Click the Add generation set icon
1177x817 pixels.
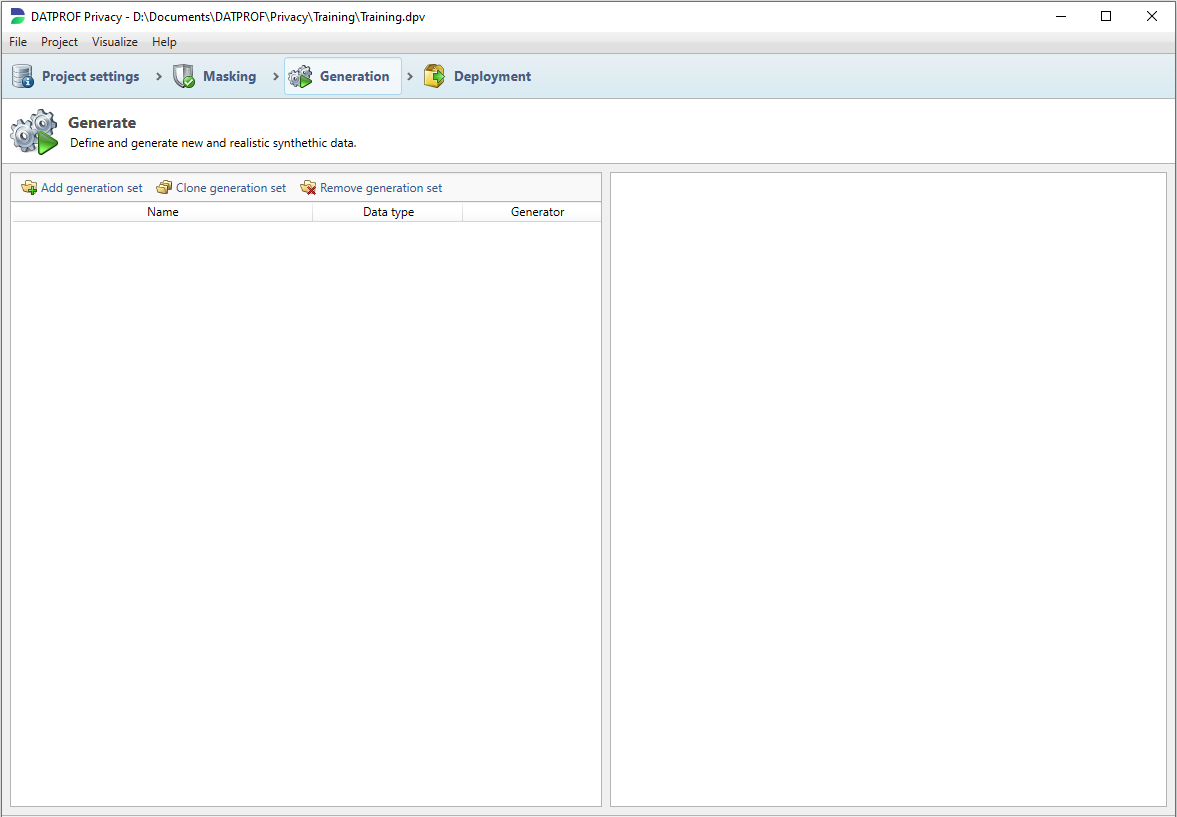click(x=29, y=188)
